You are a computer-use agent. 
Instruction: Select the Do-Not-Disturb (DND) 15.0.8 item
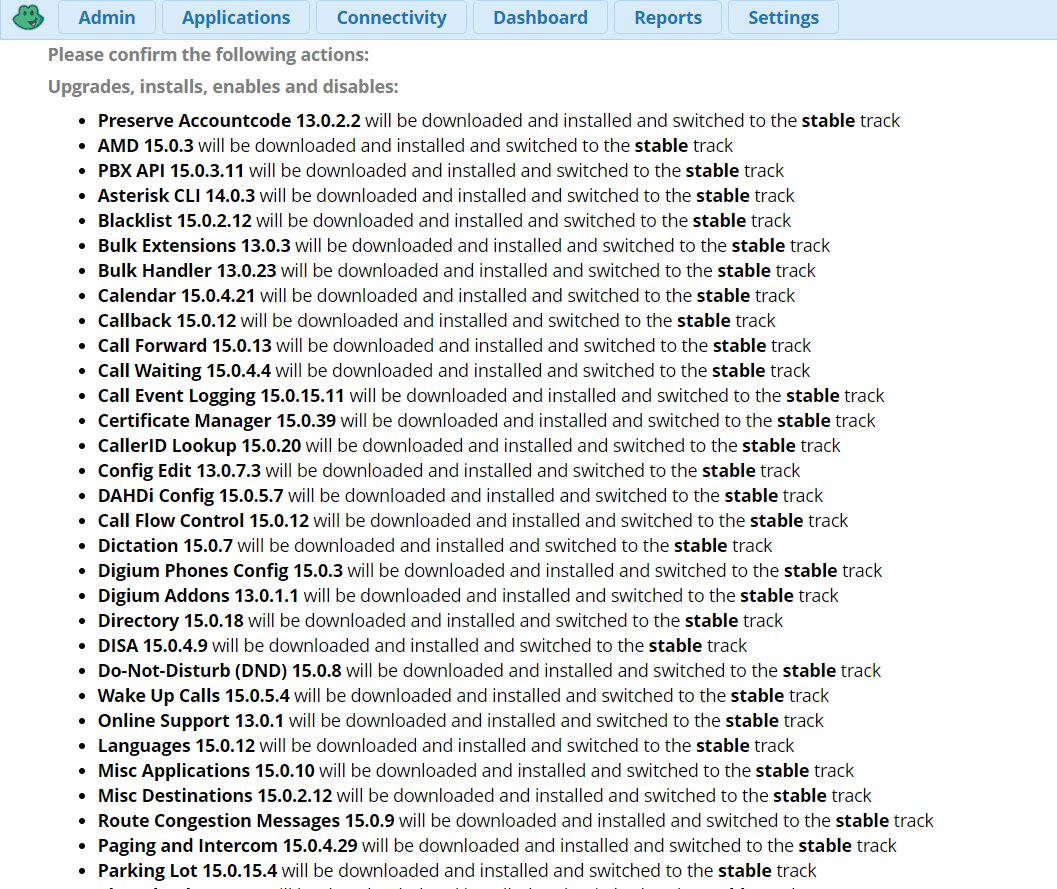click(220, 671)
